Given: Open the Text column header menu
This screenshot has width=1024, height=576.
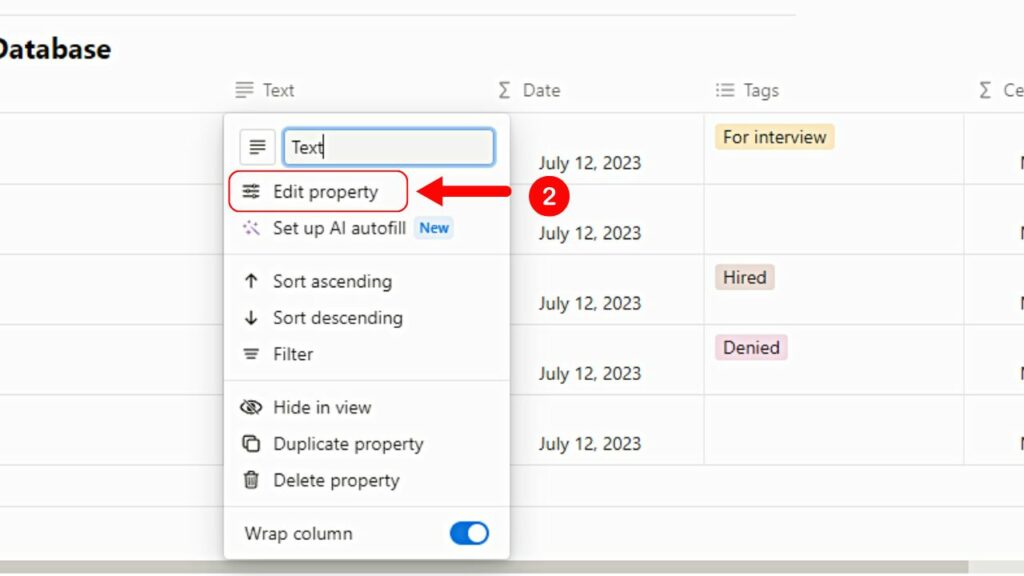Looking at the screenshot, I should click(x=277, y=90).
